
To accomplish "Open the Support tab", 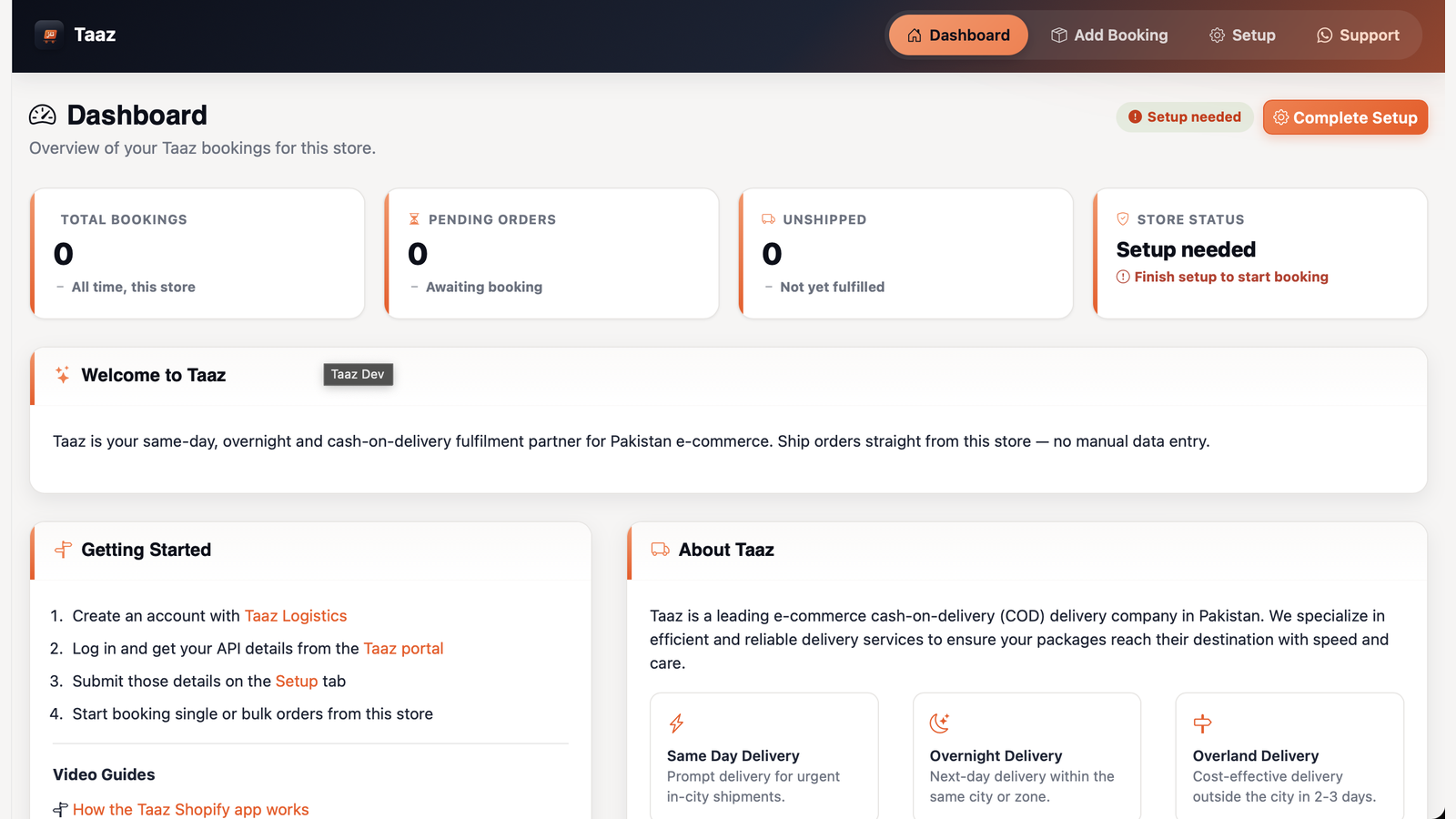I will click(1358, 35).
